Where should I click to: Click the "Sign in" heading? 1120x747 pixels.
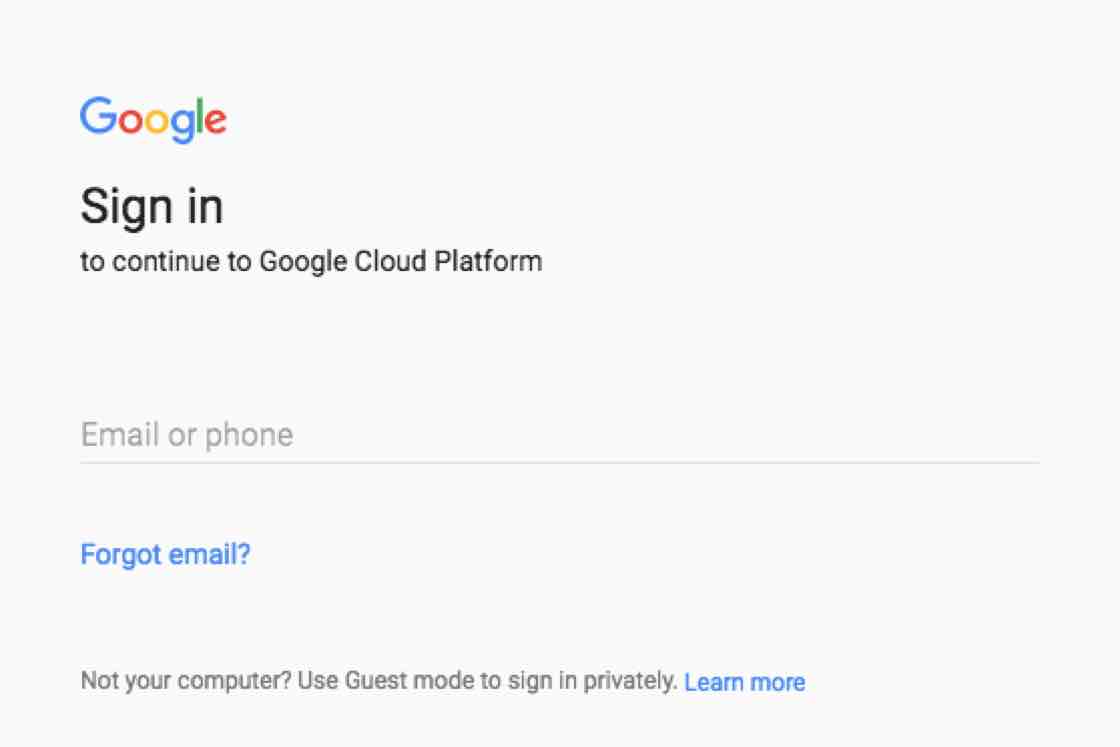pos(152,207)
